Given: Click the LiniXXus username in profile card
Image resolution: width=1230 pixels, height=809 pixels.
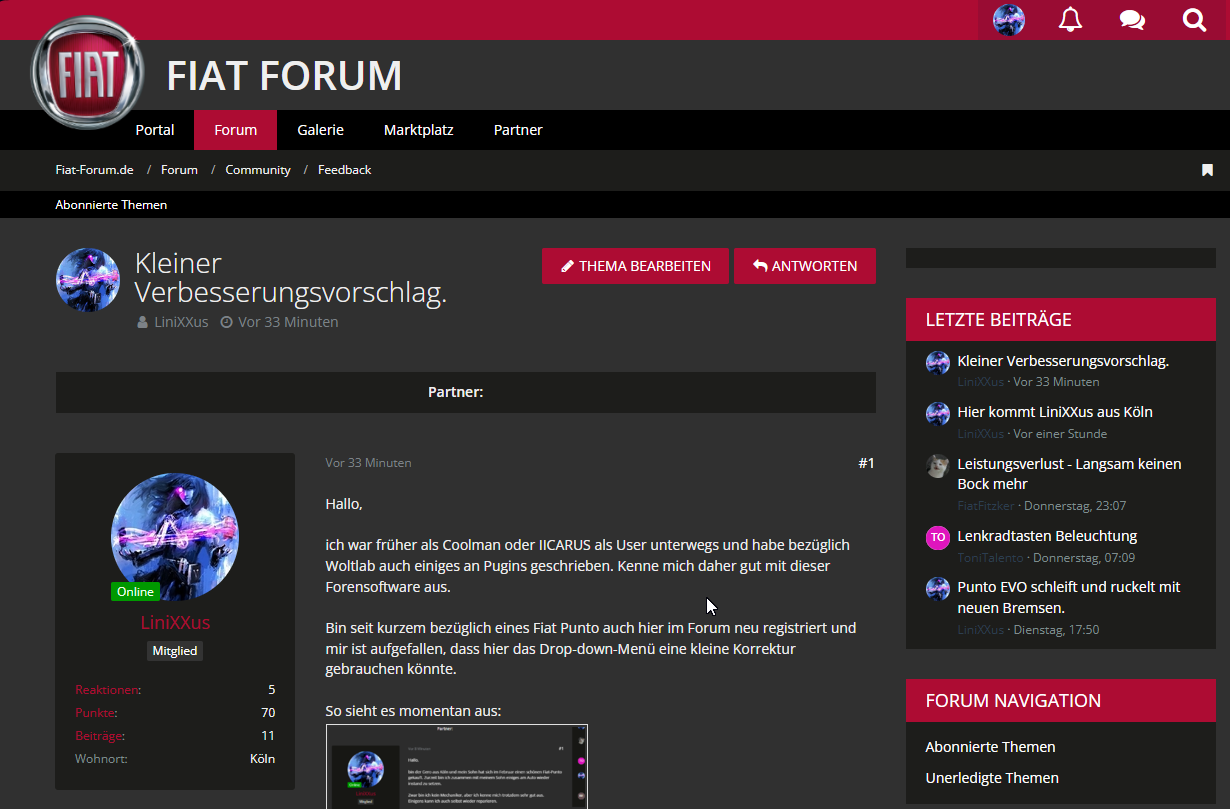Looking at the screenshot, I should [x=175, y=622].
